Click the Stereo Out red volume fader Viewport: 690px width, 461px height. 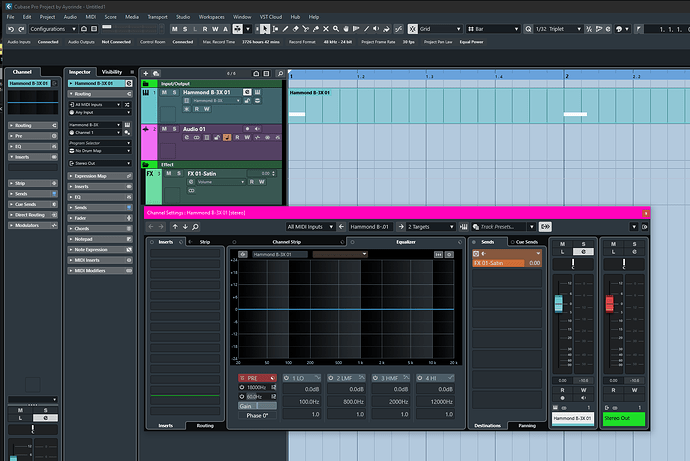point(609,304)
